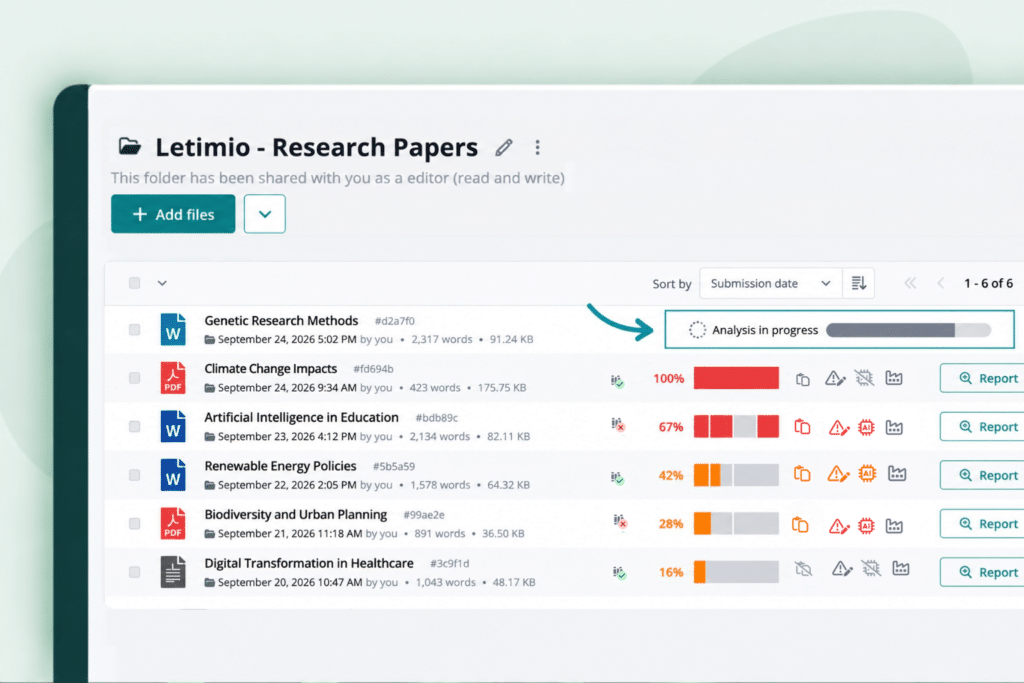Click orange copy-paste icon in Artificial Intelligence row
The image size is (1024, 683).
[x=802, y=427]
